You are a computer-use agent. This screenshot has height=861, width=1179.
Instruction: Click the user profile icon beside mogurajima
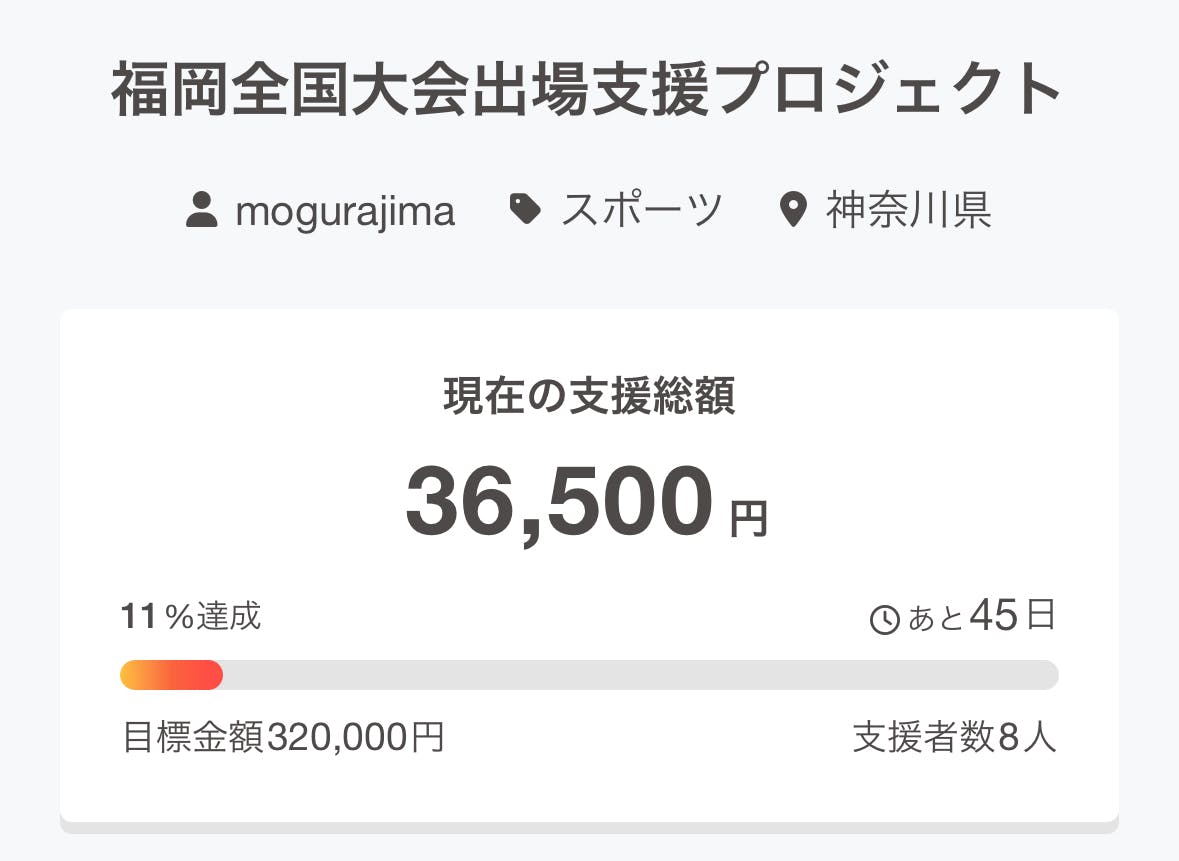pyautogui.click(x=202, y=211)
